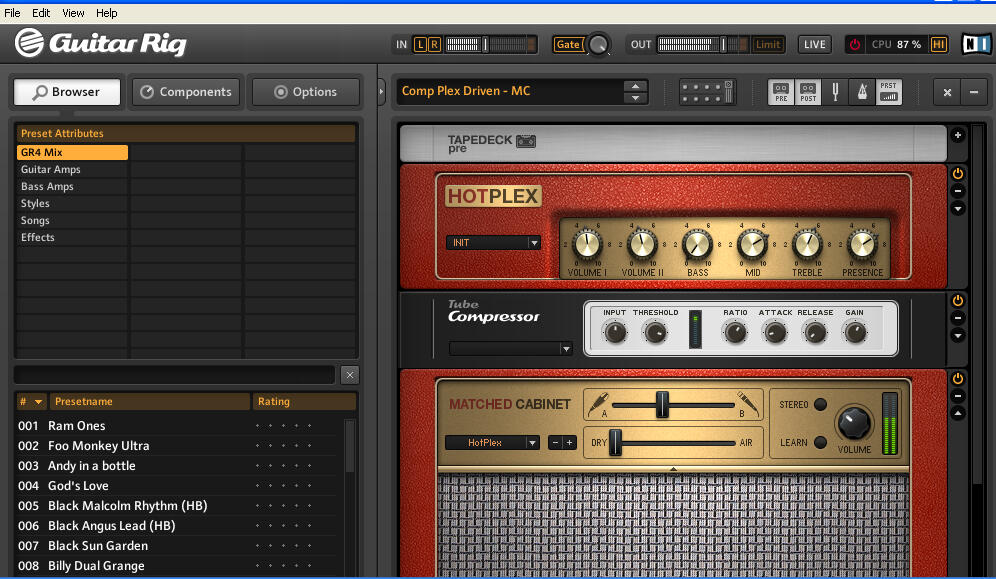Show the PRST preset volume module
Viewport: 996px width, 579px height.
tap(889, 92)
